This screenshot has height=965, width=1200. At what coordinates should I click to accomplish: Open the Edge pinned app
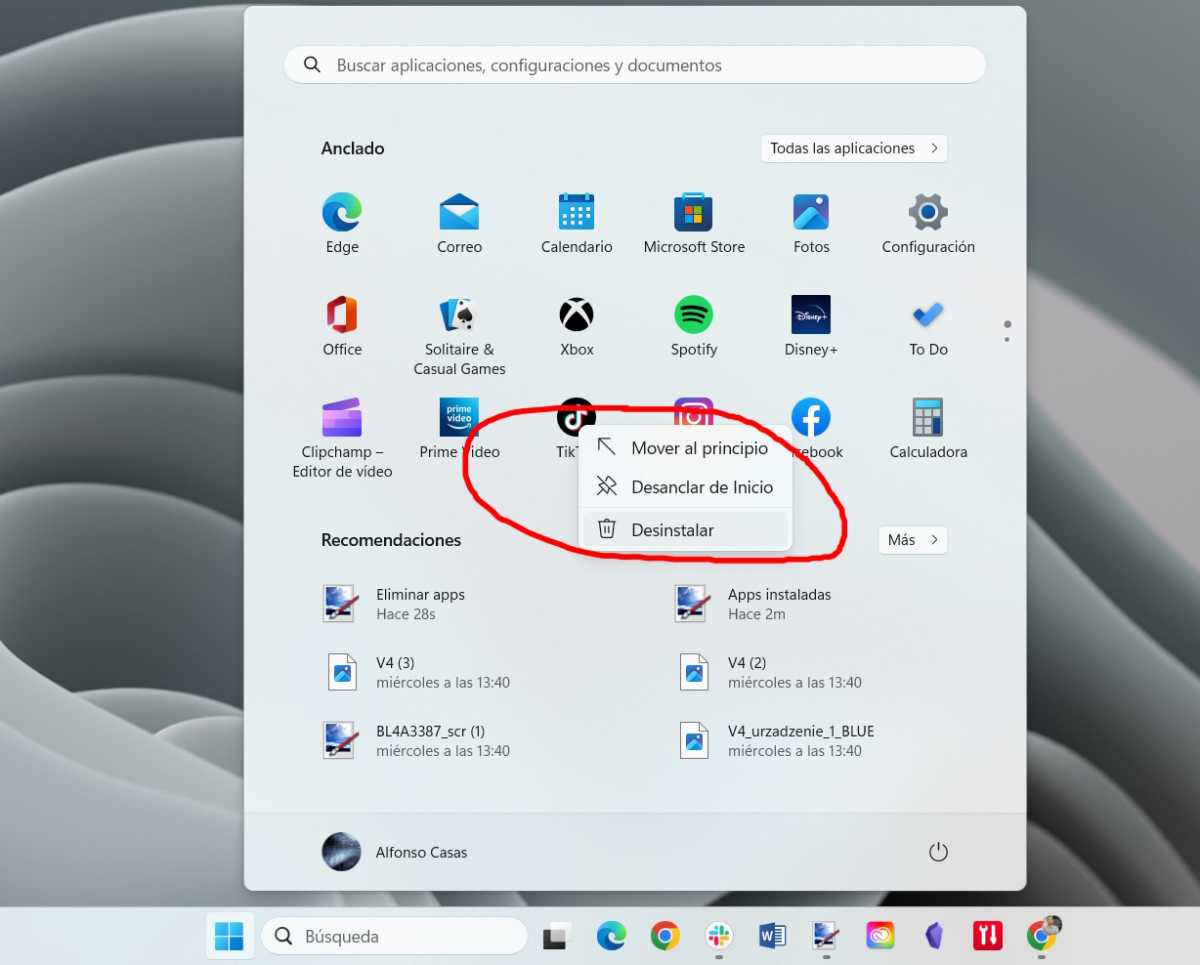[342, 224]
